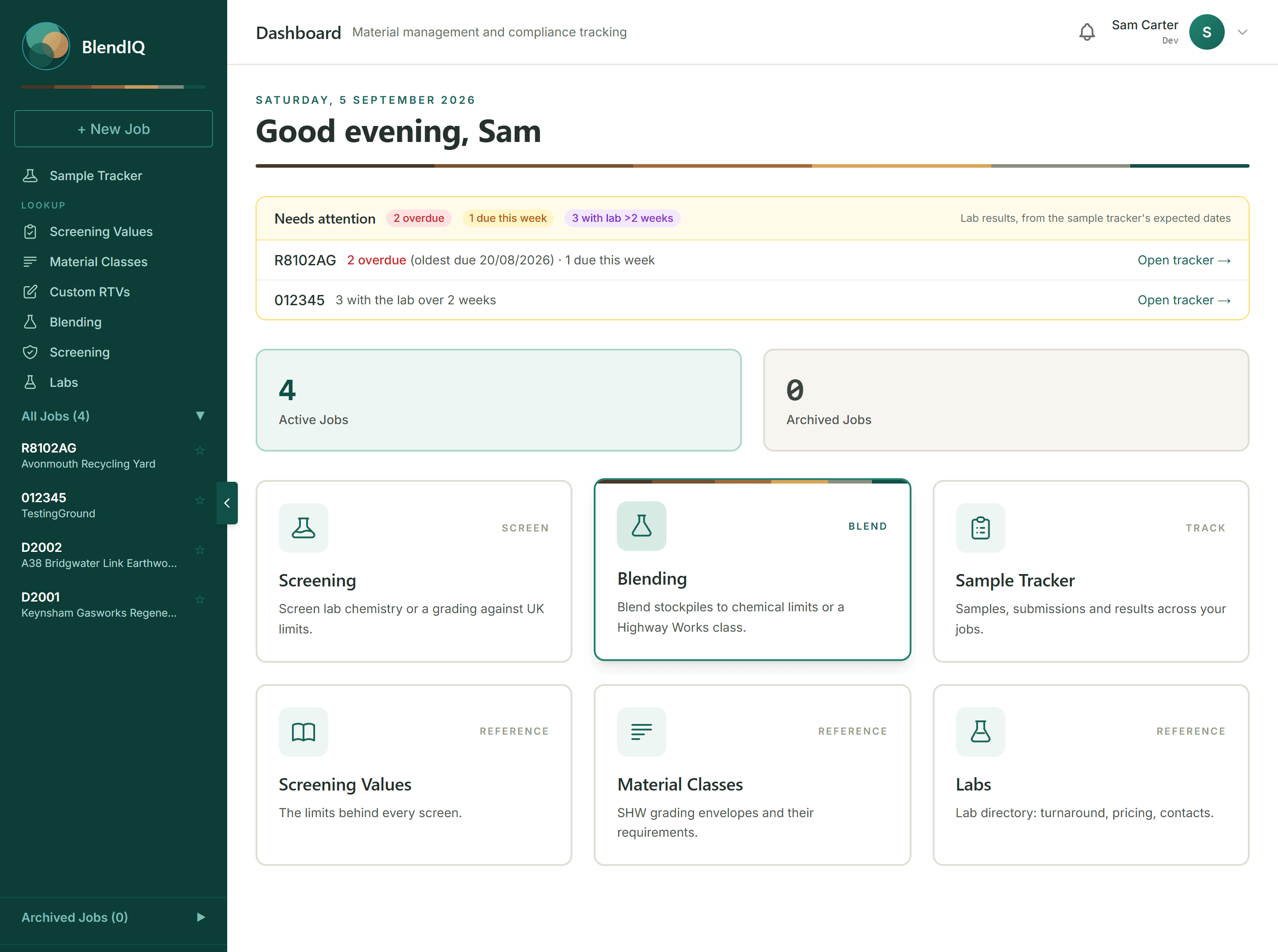Open Sample Tracker in the sidebar

pyautogui.click(x=114, y=176)
